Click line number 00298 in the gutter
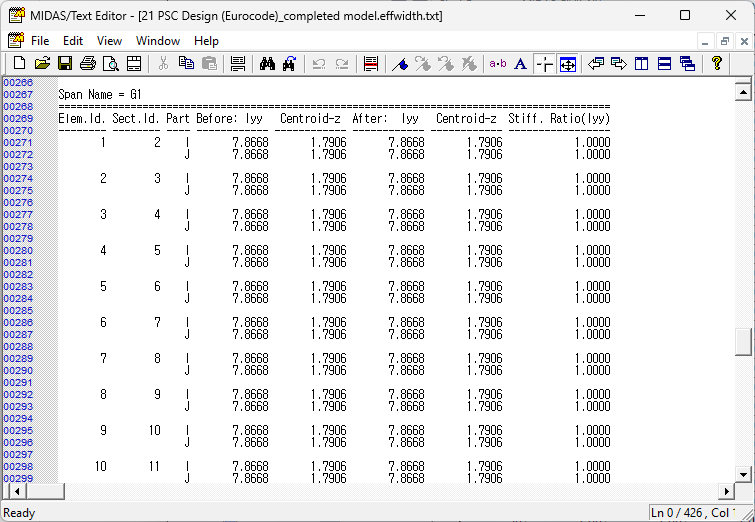This screenshot has width=755, height=522. click(x=18, y=467)
